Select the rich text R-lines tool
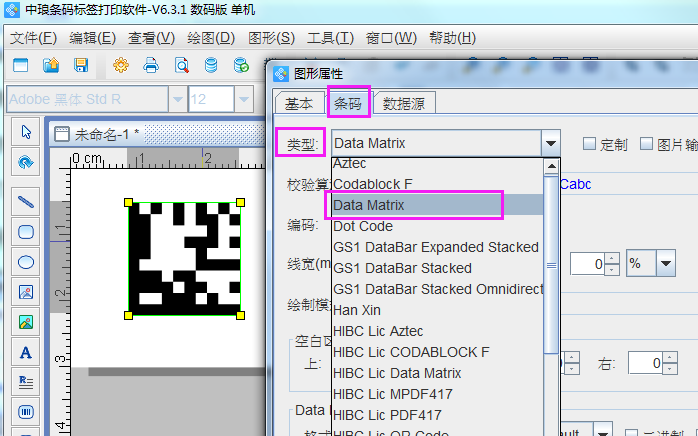 pyautogui.click(x=26, y=382)
